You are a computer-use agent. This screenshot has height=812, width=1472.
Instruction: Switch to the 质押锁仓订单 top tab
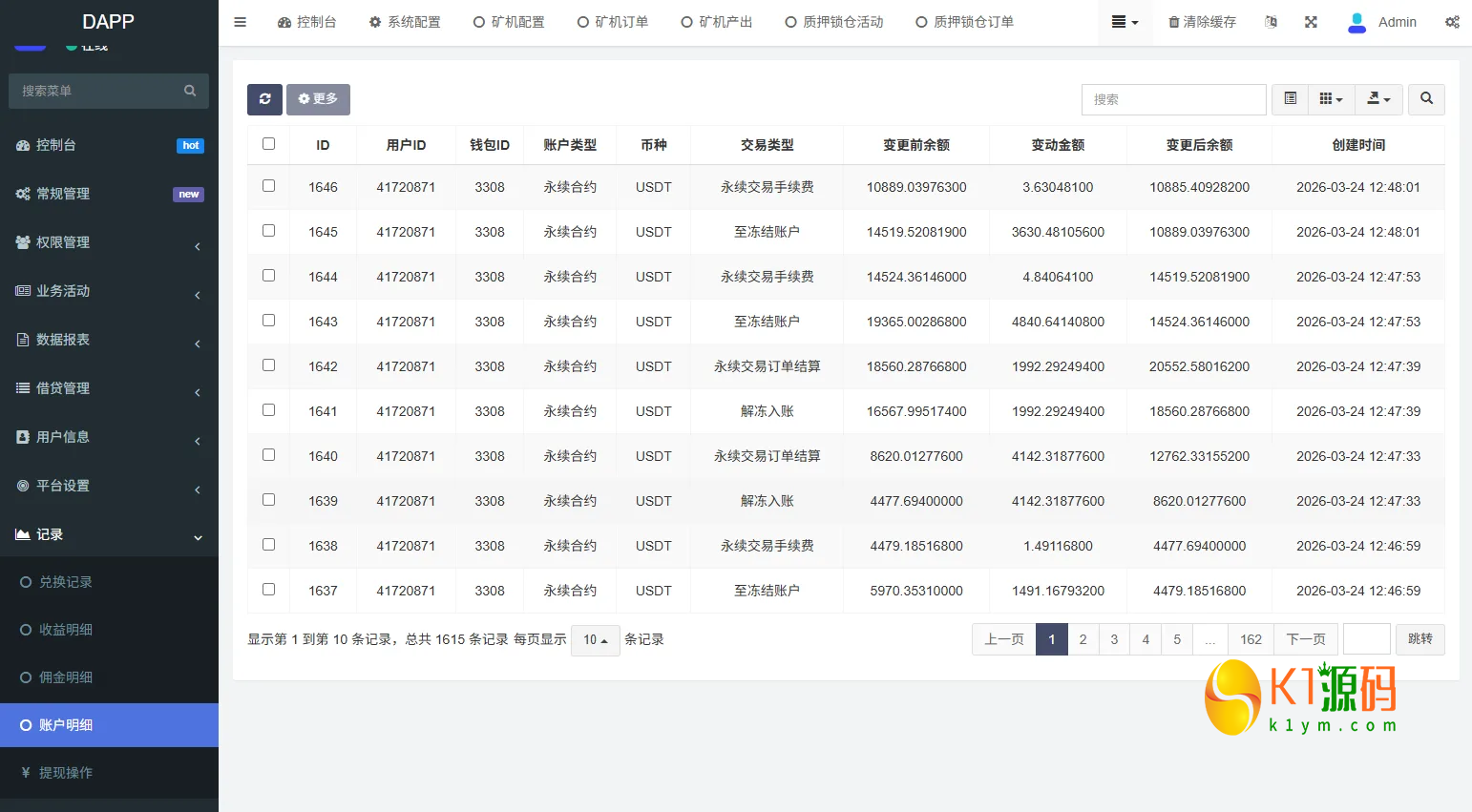(x=965, y=22)
